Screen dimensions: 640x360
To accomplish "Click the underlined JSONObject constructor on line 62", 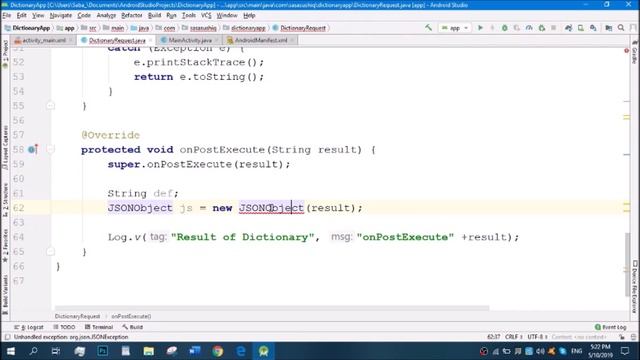I will pyautogui.click(x=271, y=208).
